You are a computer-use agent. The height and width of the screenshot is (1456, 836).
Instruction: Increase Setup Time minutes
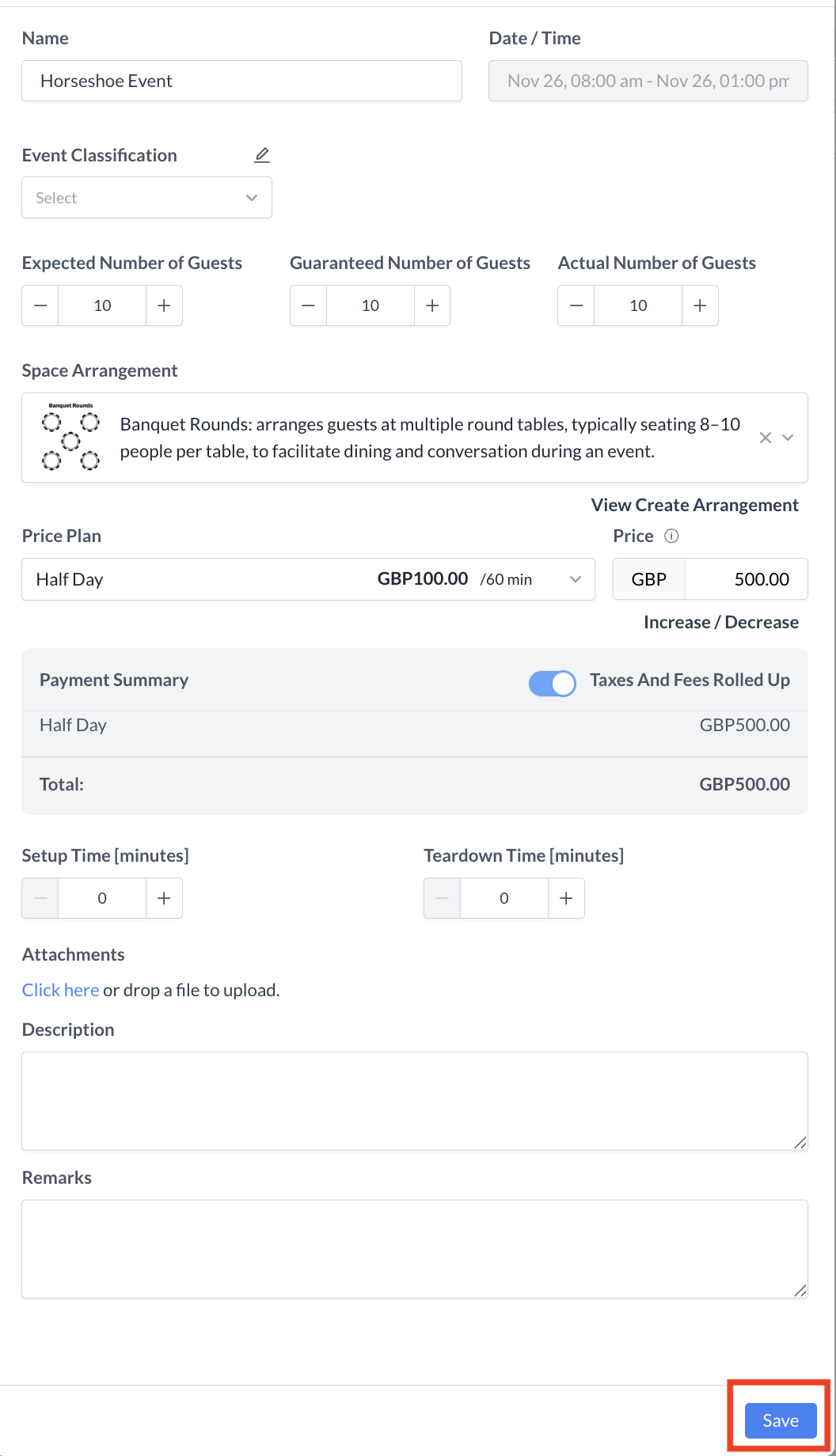click(164, 898)
